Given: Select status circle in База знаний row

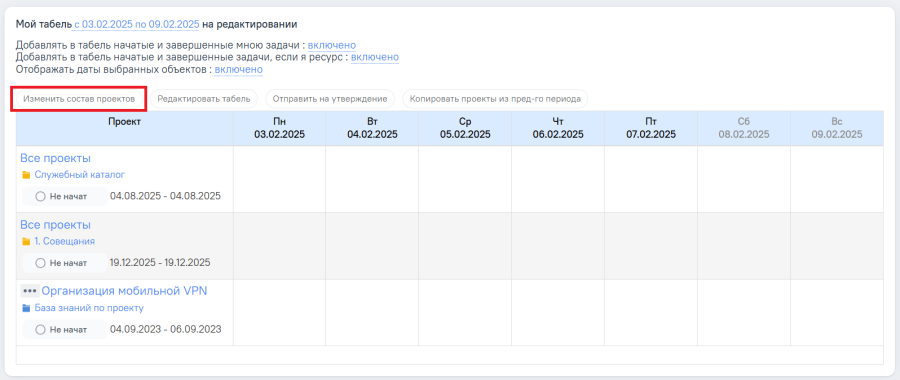Looking at the screenshot, I should coord(40,329).
